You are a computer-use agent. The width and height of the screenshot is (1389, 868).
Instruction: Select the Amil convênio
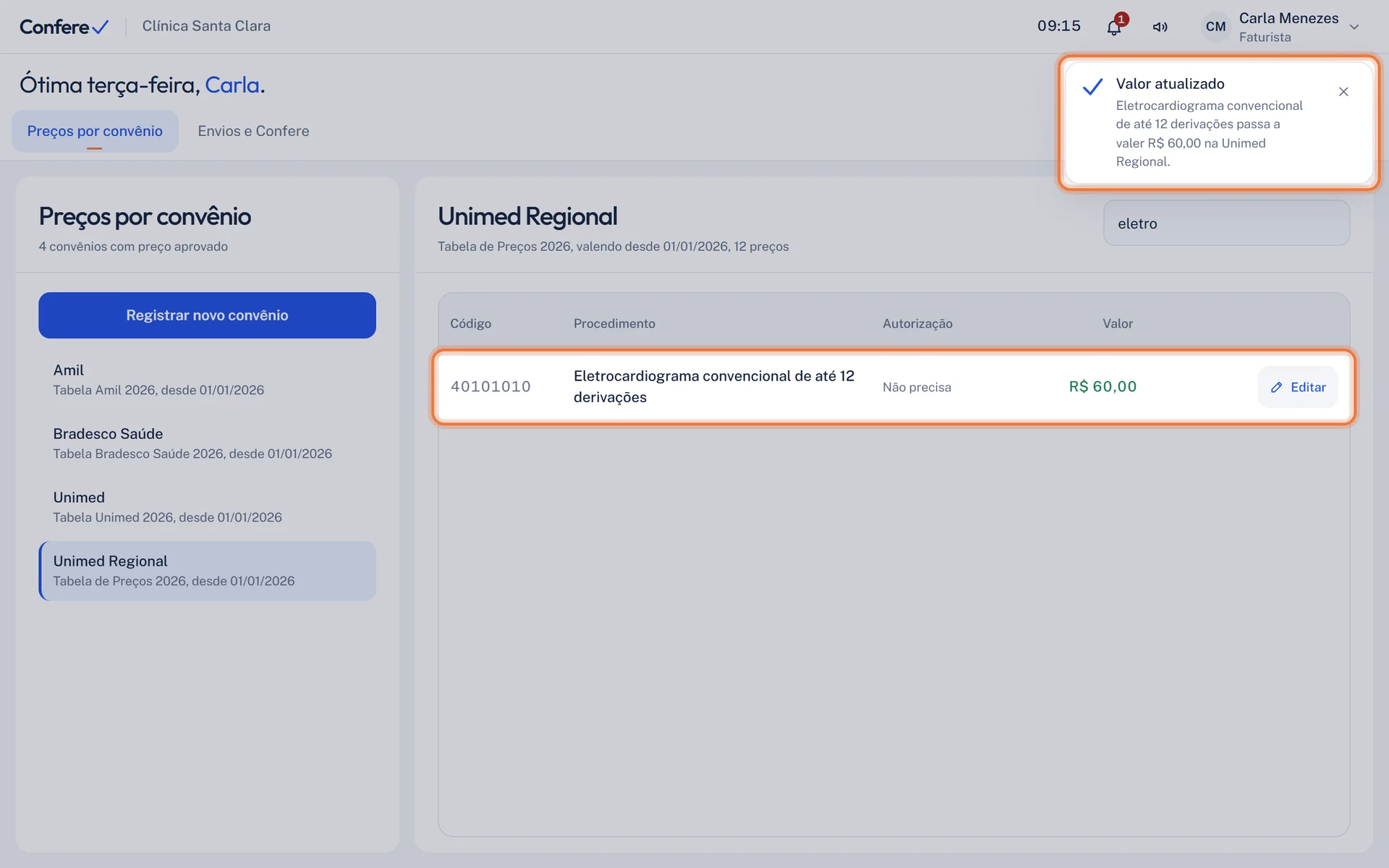pos(207,380)
